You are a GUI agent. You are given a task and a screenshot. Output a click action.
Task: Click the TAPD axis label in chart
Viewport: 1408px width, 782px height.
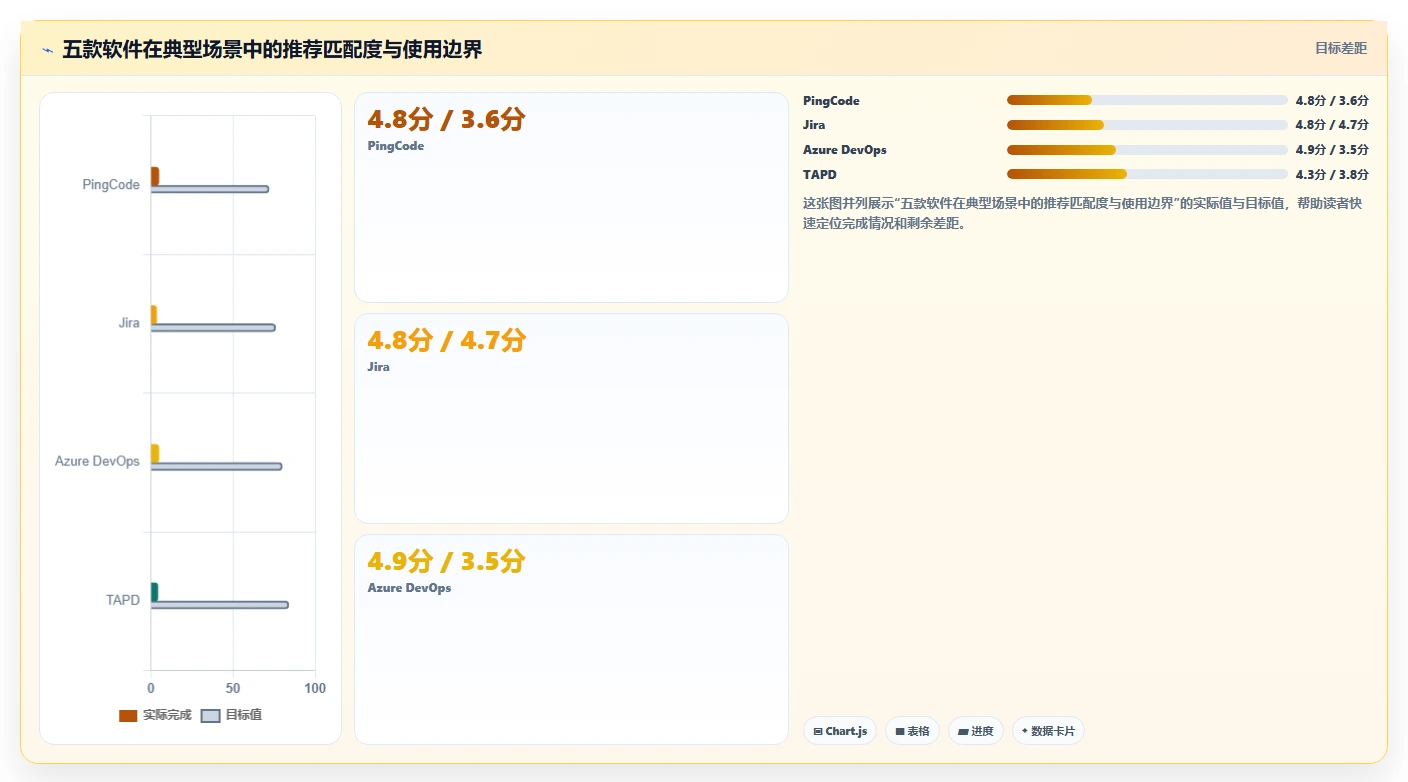[x=123, y=600]
